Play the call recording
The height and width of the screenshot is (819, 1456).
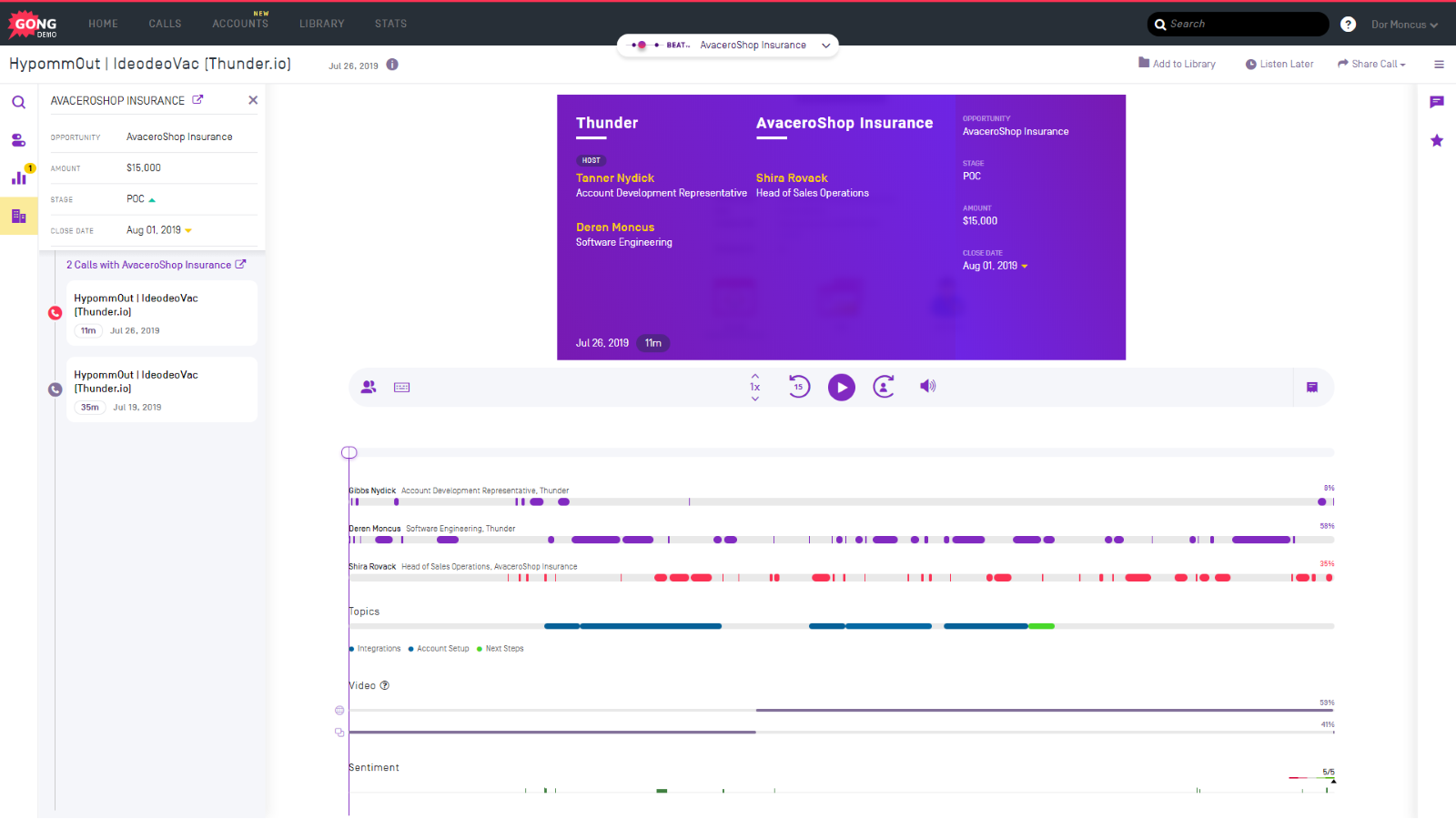[x=842, y=387]
